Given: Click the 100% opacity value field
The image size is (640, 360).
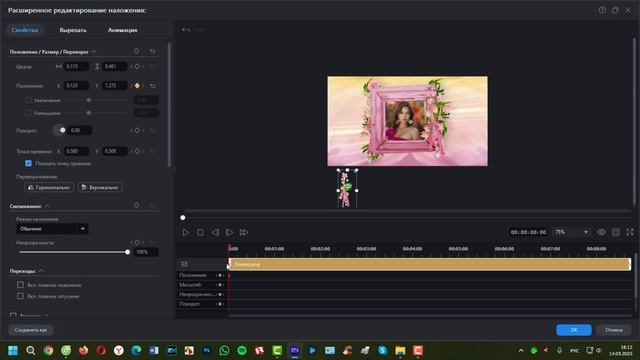Looking at the screenshot, I should point(146,252).
